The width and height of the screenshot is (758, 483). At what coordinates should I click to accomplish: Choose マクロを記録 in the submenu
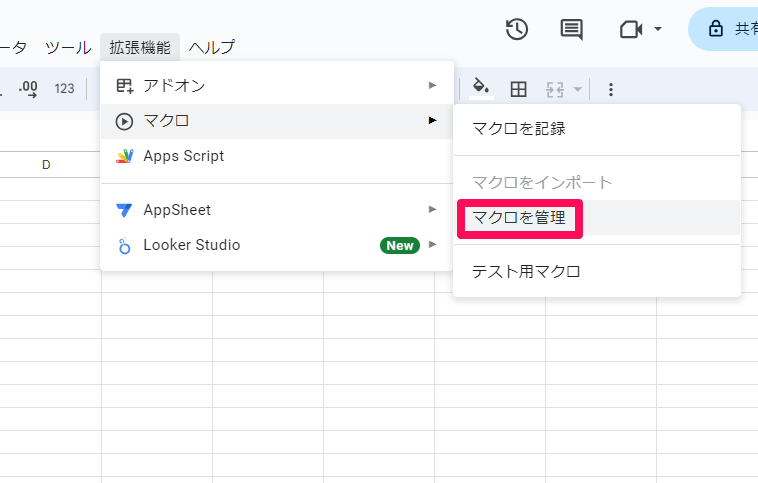tap(597, 129)
